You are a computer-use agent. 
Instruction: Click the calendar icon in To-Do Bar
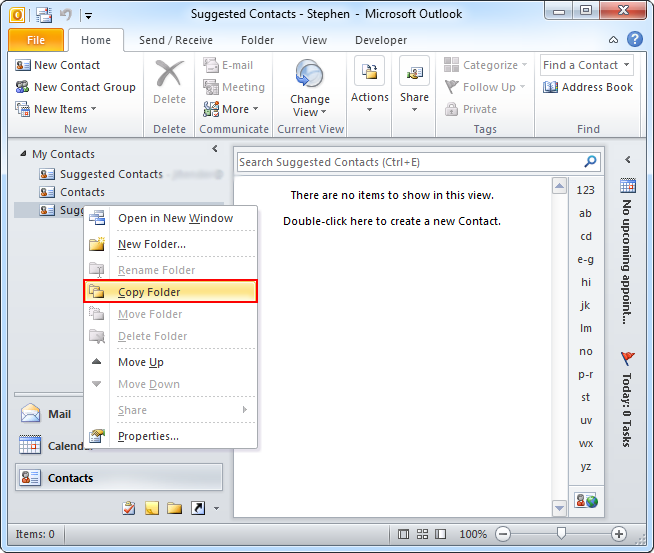click(x=628, y=186)
